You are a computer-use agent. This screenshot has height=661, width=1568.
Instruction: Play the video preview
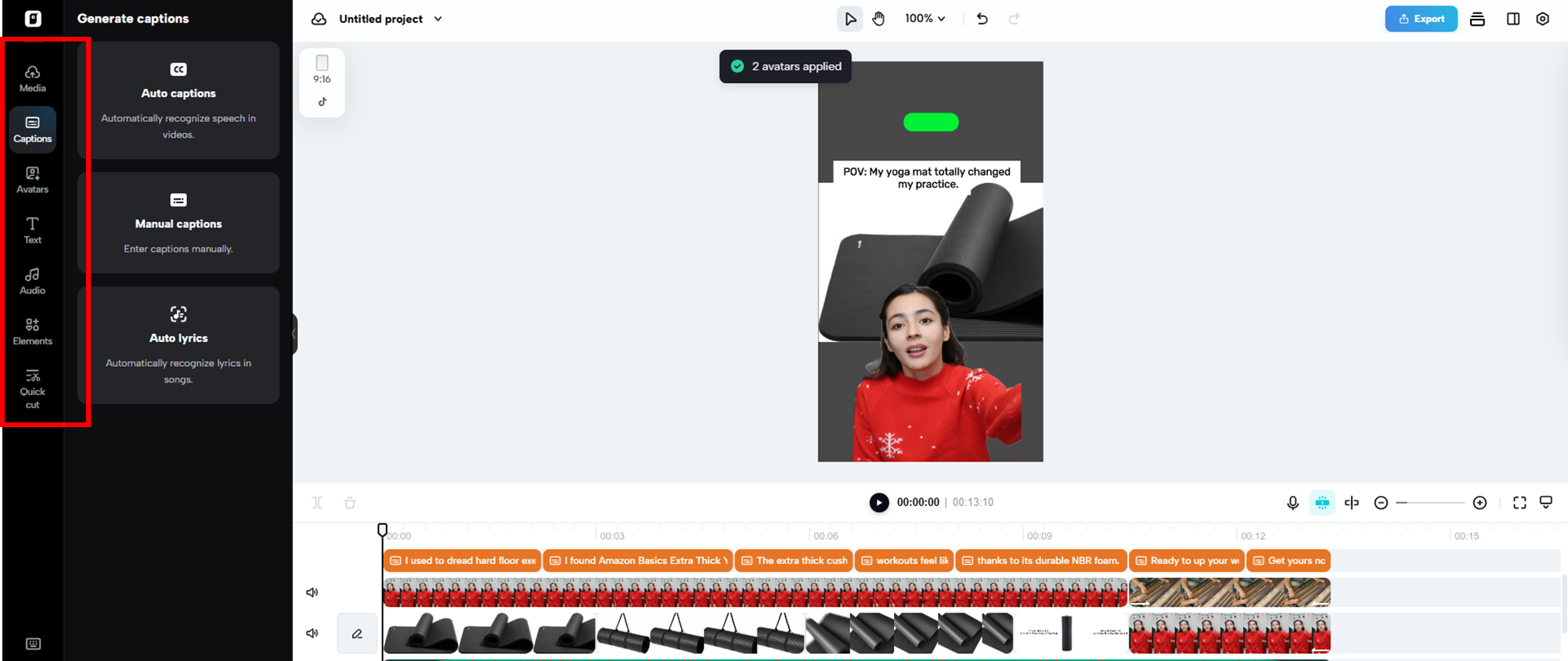879,502
